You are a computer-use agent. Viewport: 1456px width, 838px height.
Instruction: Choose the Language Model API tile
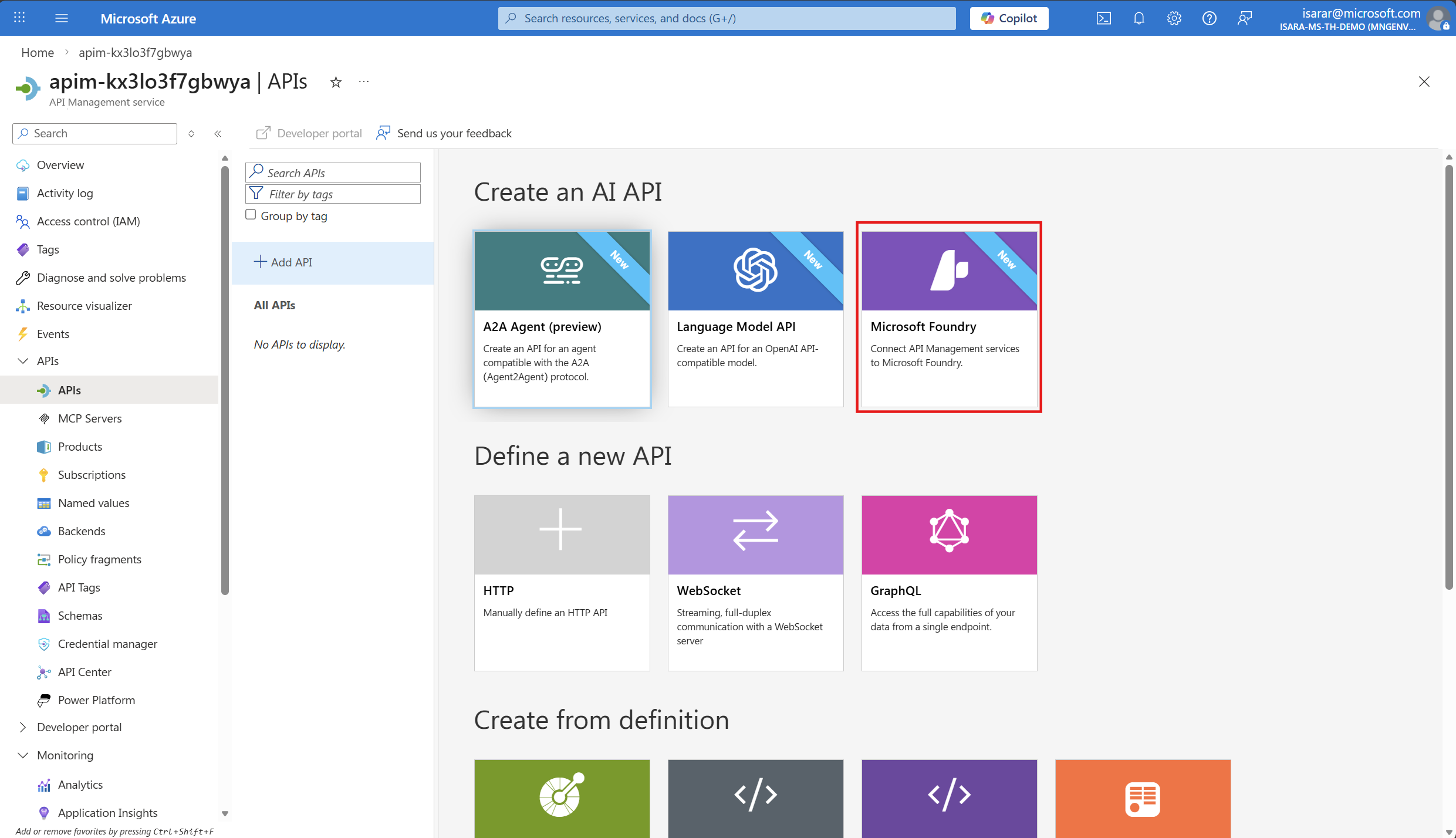[756, 319]
